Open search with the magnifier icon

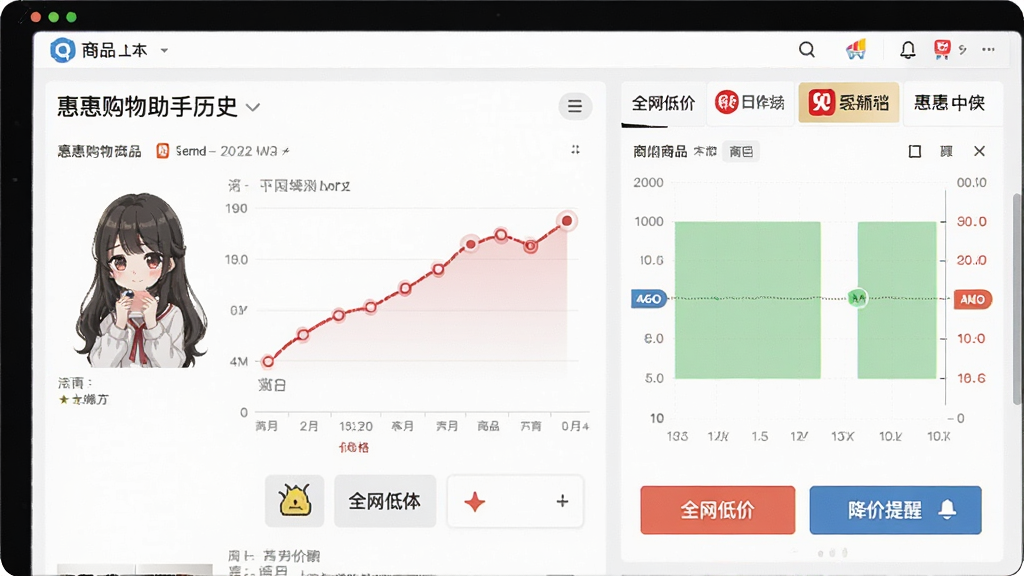coord(807,50)
